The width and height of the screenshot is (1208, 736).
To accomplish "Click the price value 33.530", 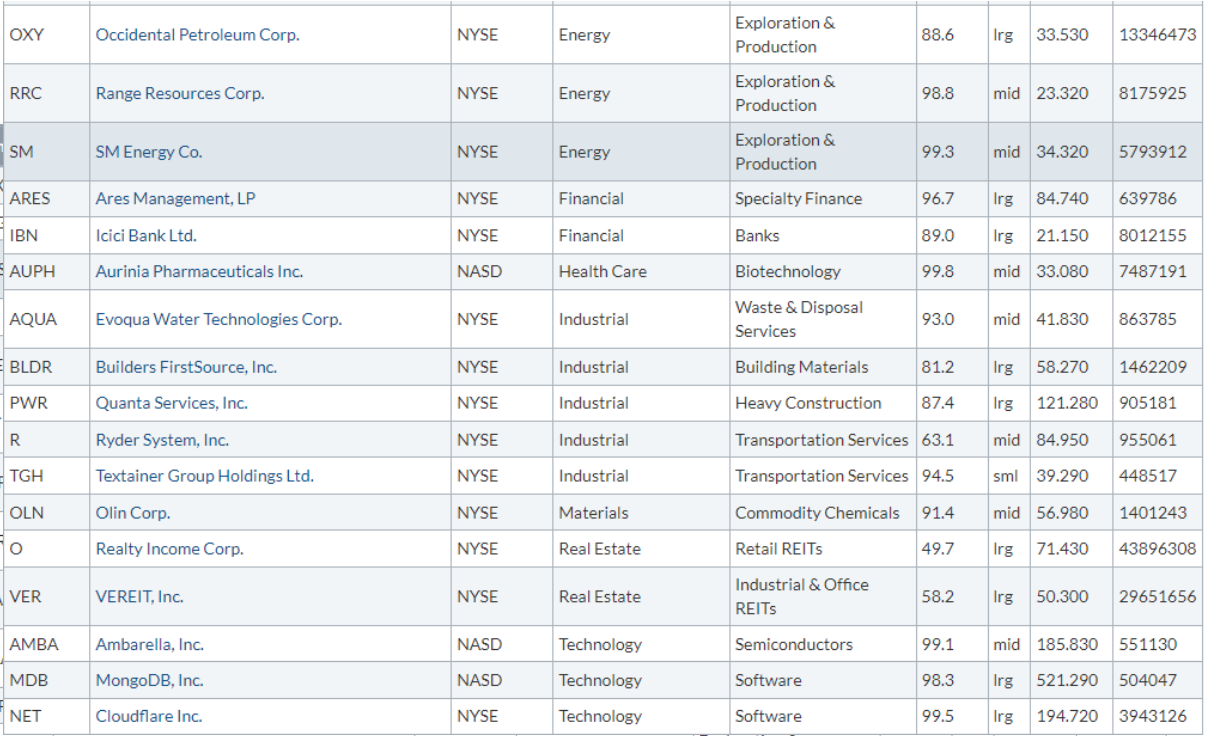I will 1062,35.
